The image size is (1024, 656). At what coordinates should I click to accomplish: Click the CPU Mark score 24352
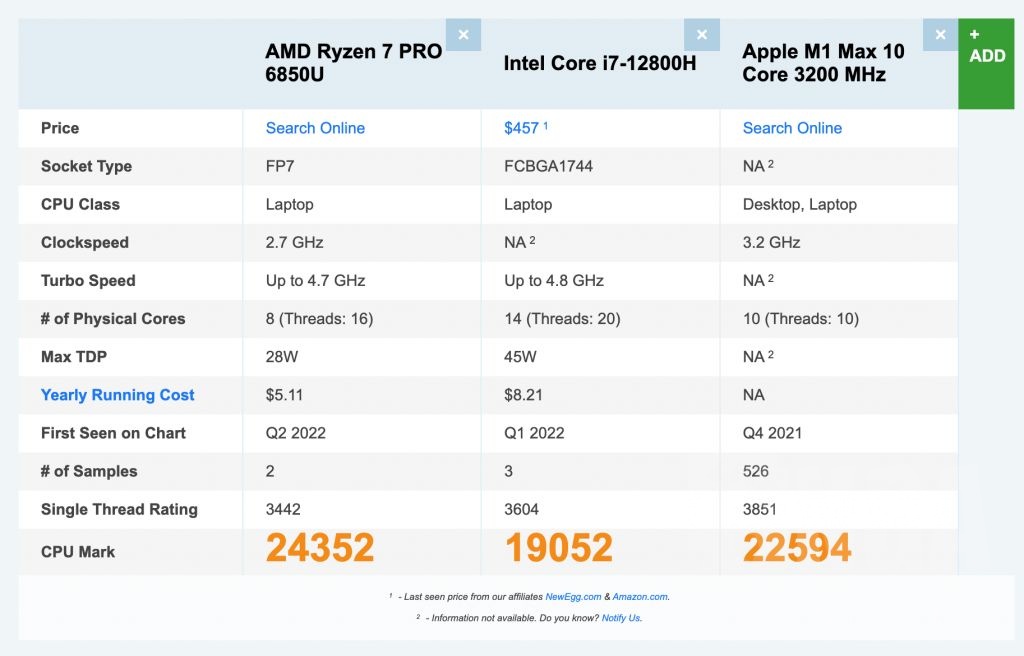[x=320, y=548]
